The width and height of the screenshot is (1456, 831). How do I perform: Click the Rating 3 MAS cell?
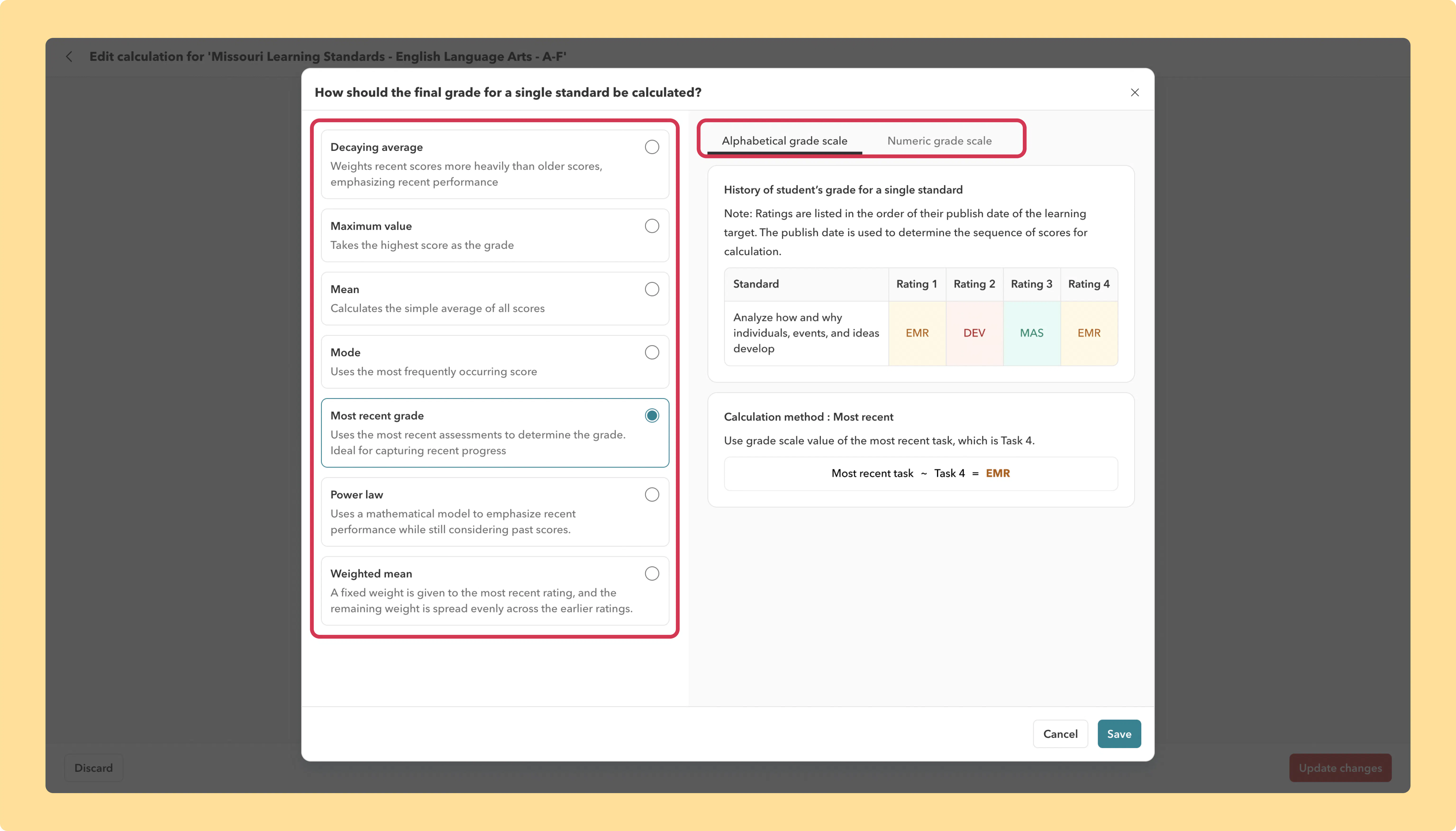pyautogui.click(x=1032, y=333)
